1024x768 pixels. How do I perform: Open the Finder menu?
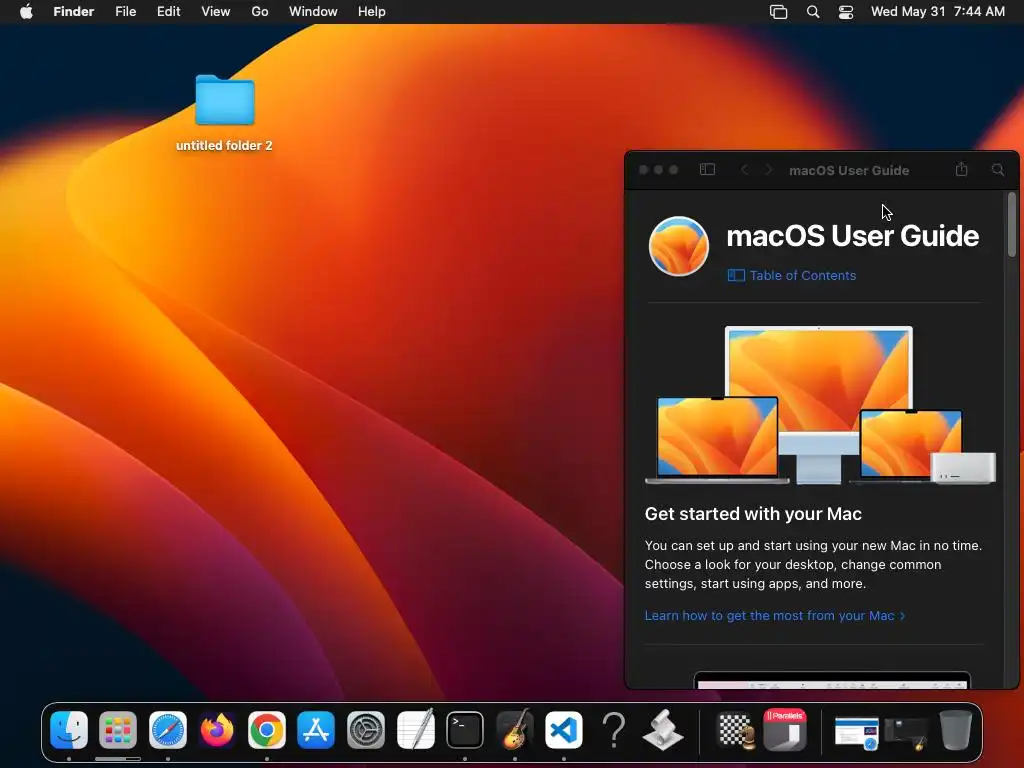74,12
